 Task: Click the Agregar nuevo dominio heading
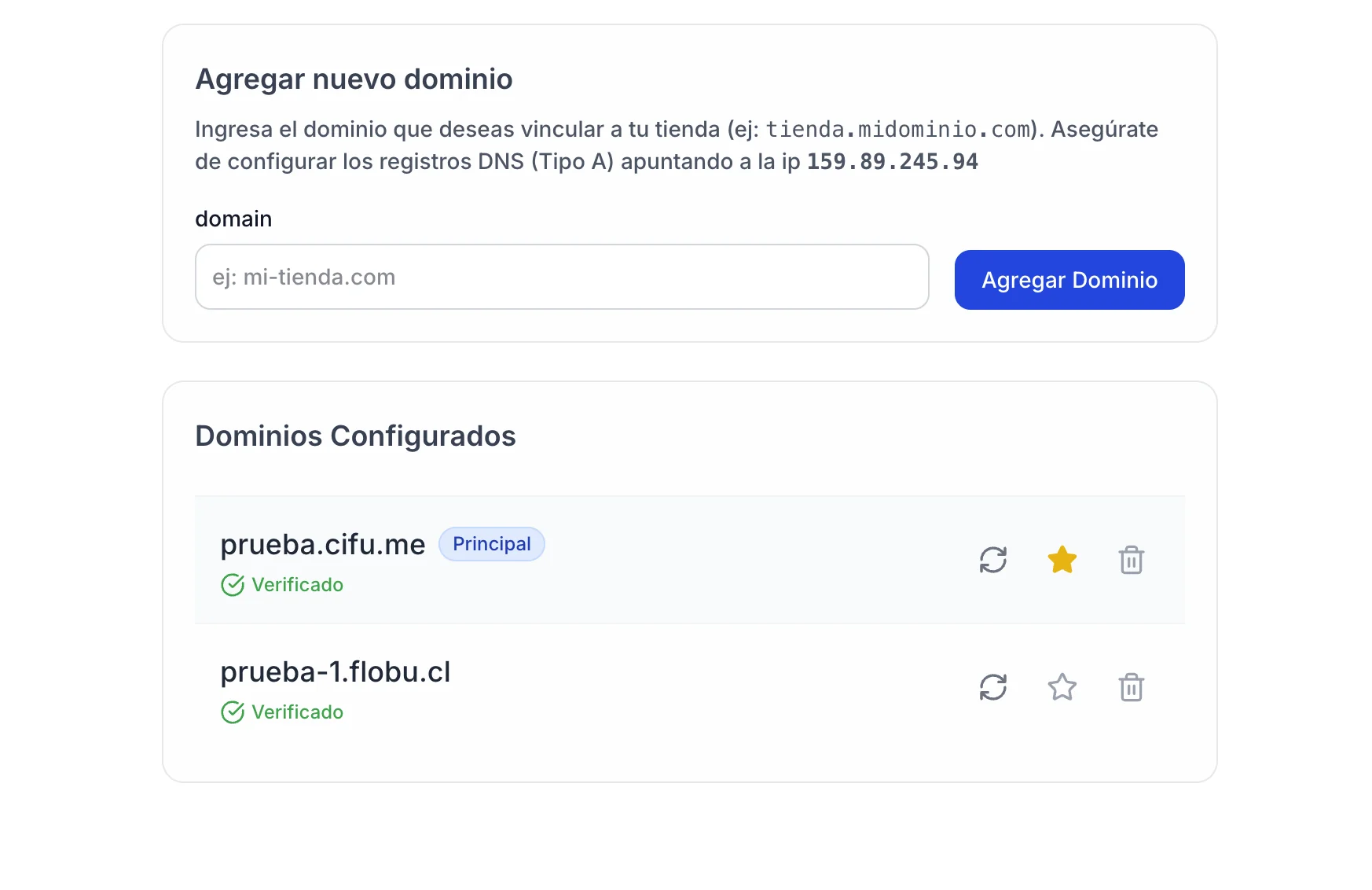(x=354, y=79)
